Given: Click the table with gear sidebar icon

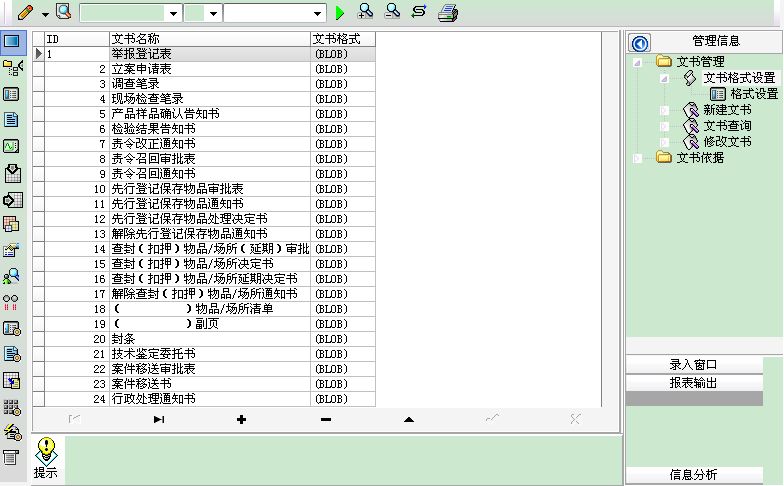Looking at the screenshot, I should pyautogui.click(x=12, y=328).
